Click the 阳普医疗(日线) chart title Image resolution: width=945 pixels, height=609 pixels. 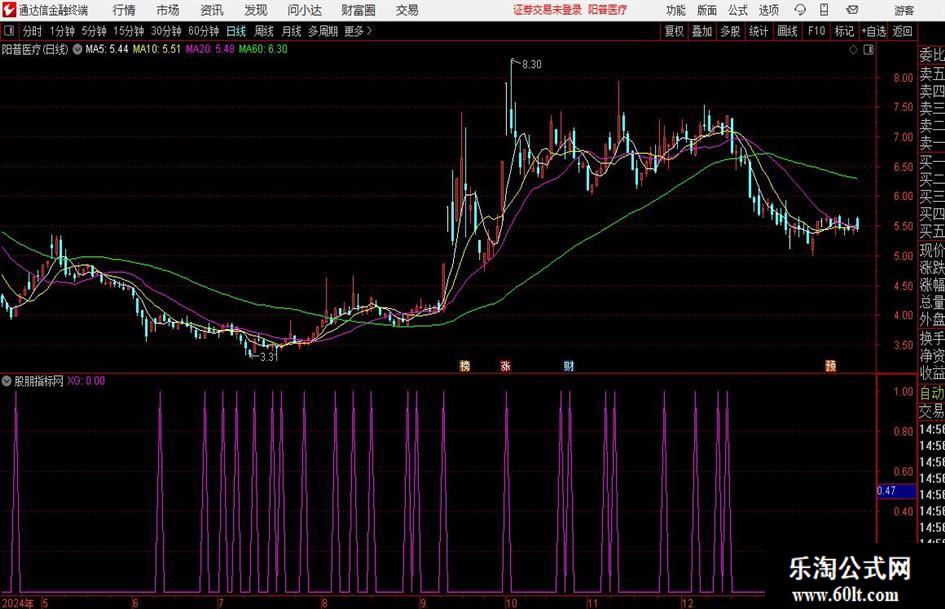coord(36,49)
